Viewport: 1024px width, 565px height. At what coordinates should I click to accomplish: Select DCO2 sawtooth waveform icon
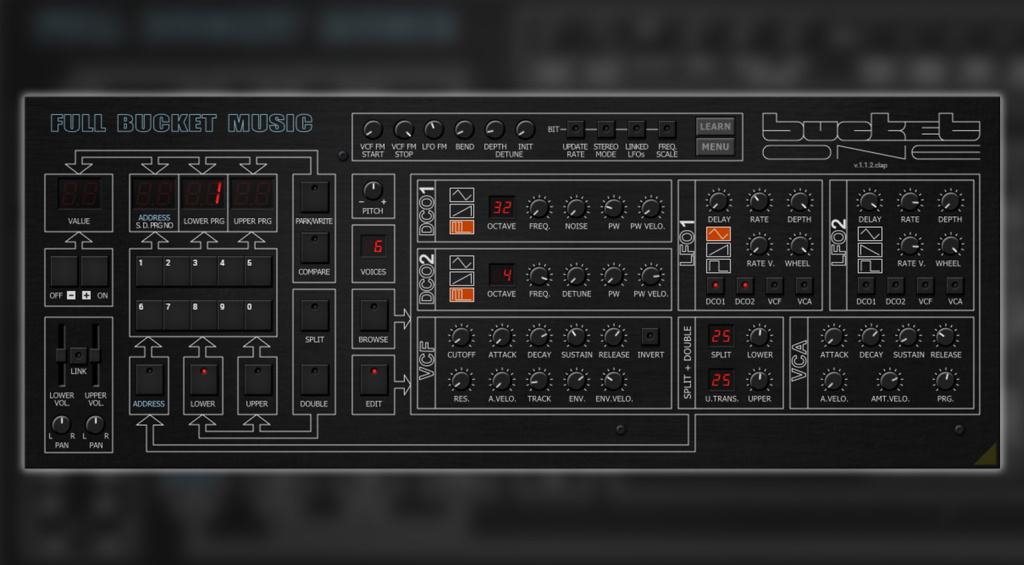pyautogui.click(x=462, y=279)
